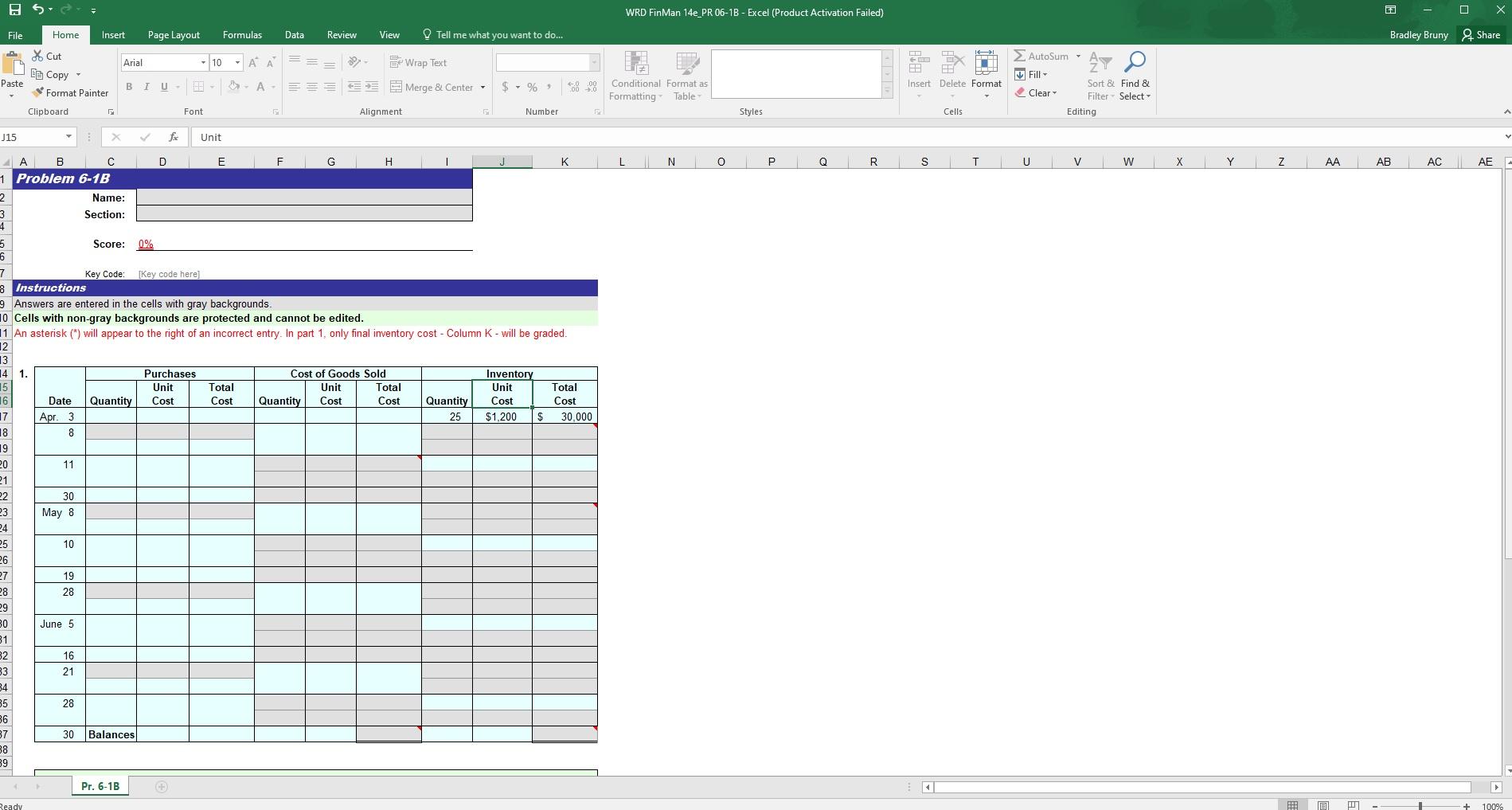The height and width of the screenshot is (810, 1512).
Task: Click the Increase Decimal icon
Action: 572,87
